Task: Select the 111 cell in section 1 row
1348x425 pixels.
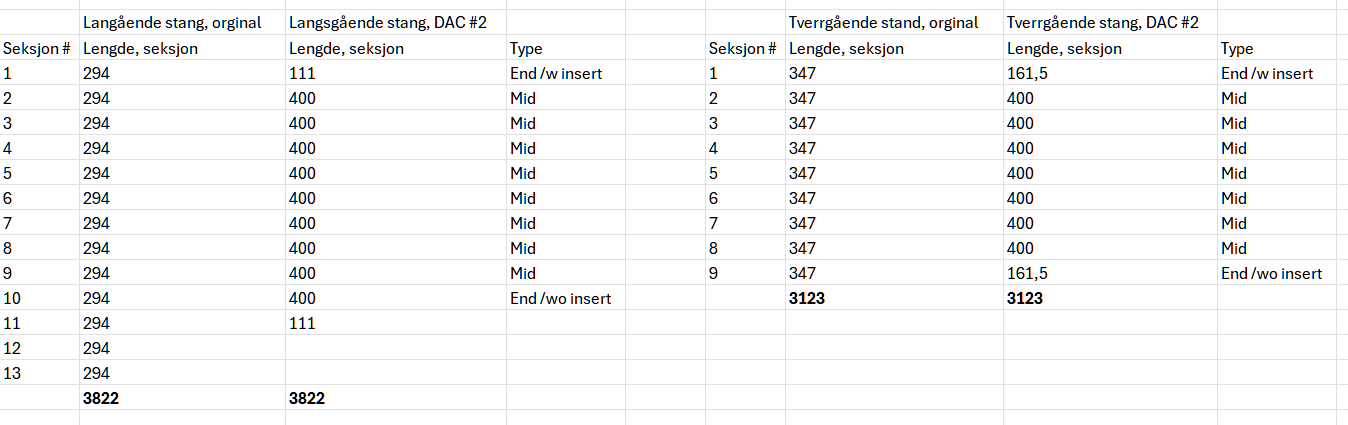Action: (x=302, y=73)
